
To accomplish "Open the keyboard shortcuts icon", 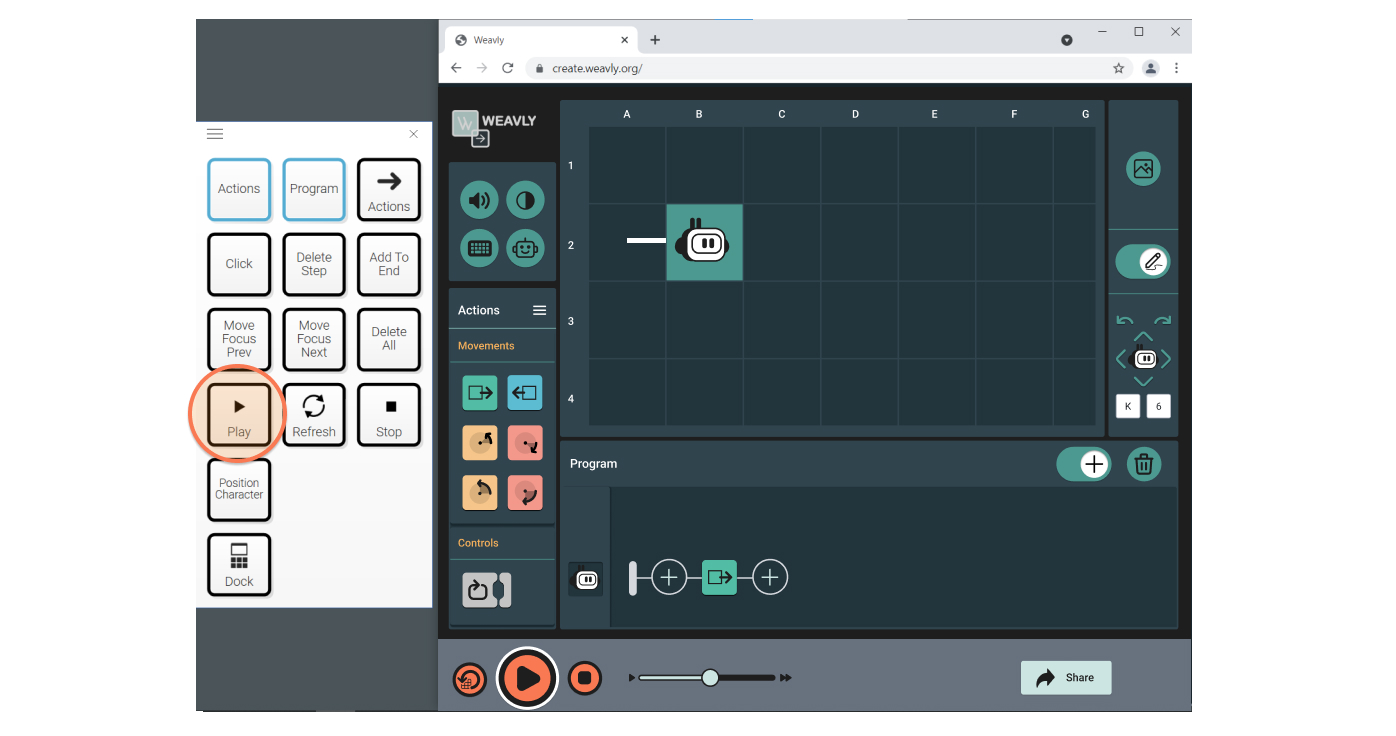I will [479, 247].
